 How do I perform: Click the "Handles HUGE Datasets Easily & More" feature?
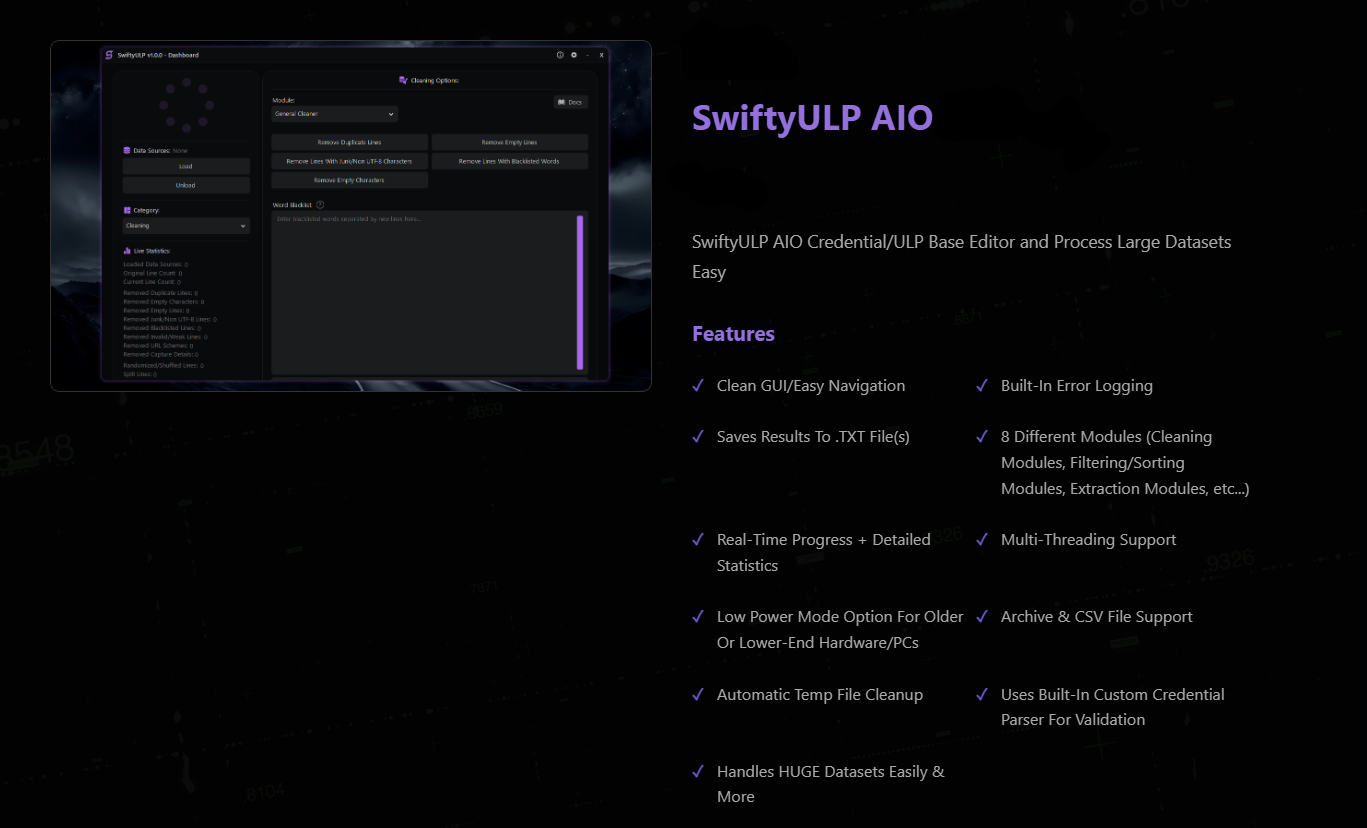click(x=831, y=784)
